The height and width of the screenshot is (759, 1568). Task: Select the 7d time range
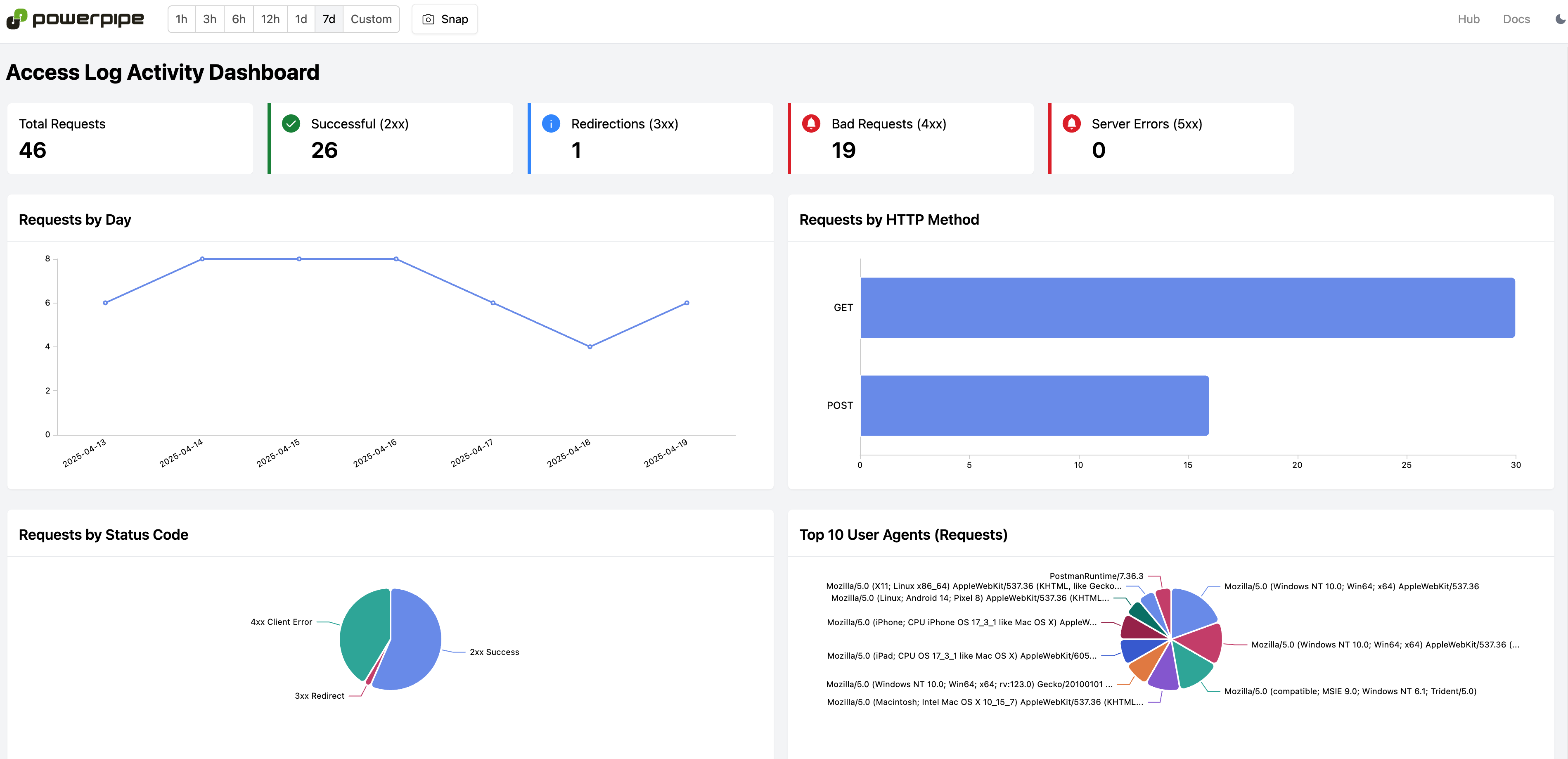click(x=329, y=19)
